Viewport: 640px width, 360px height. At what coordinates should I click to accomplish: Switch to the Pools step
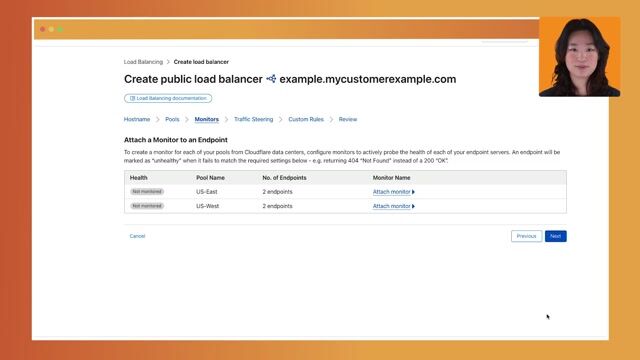point(172,119)
